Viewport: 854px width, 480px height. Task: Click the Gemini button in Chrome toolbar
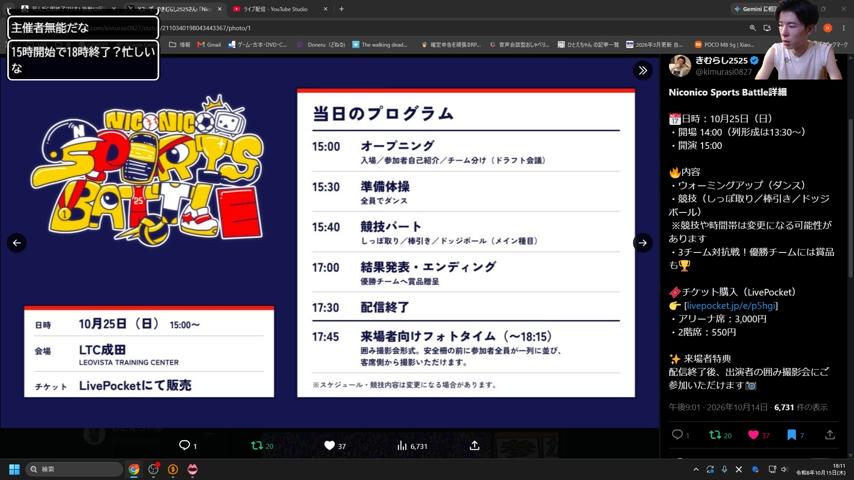[x=754, y=9]
